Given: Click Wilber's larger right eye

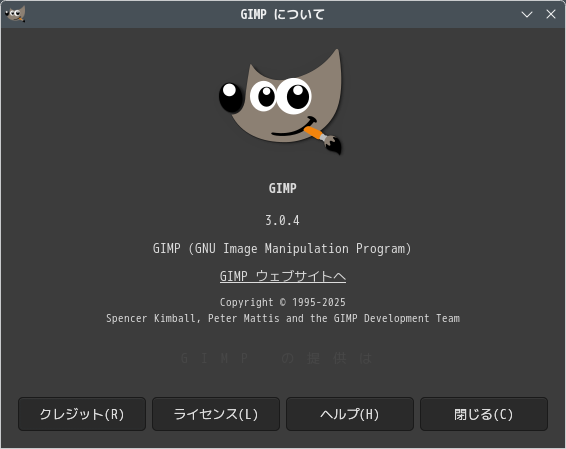Looking at the screenshot, I should pyautogui.click(x=295, y=96).
